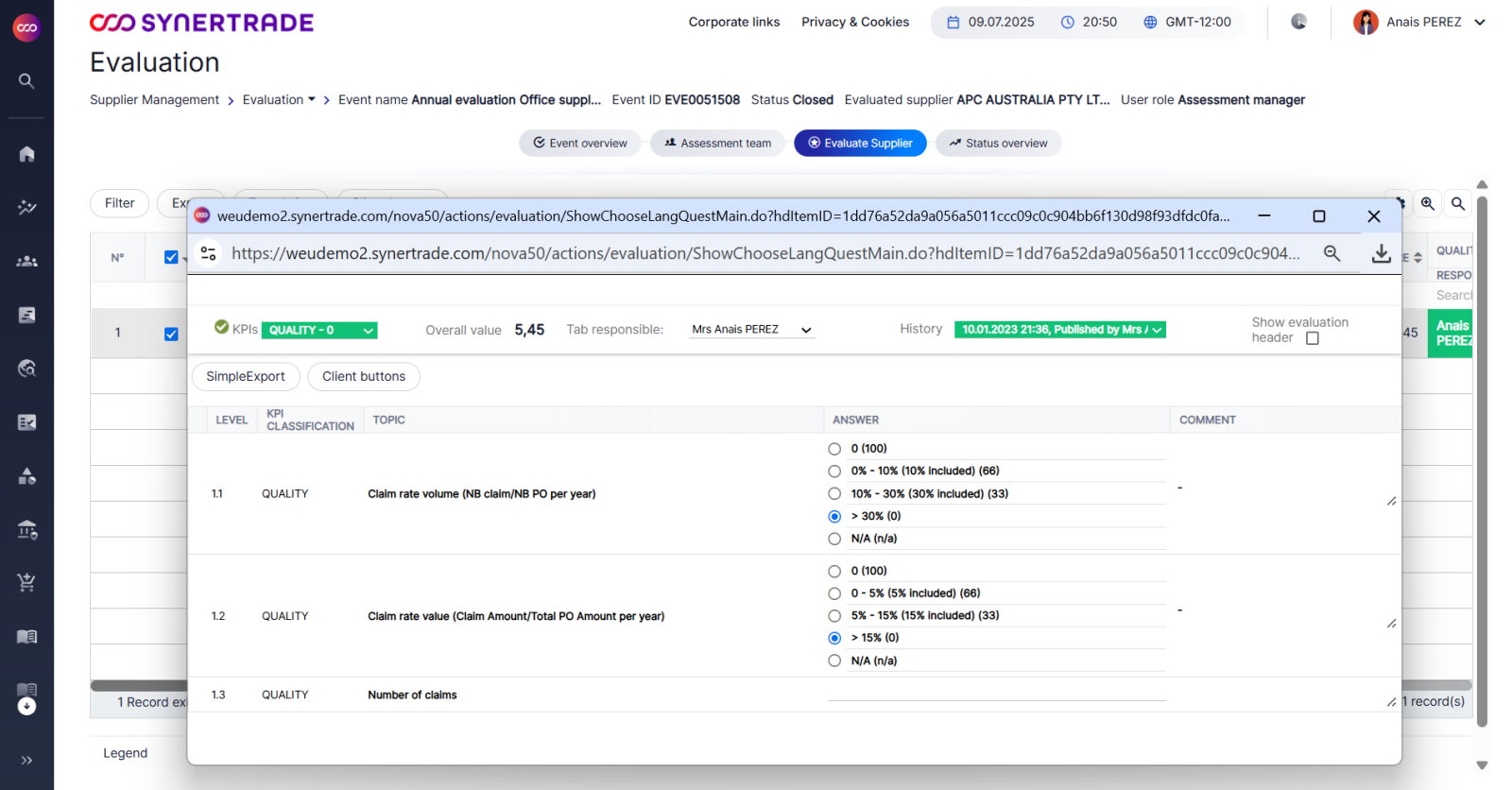
Task: Click the Number of claims answer field
Action: coord(997,695)
